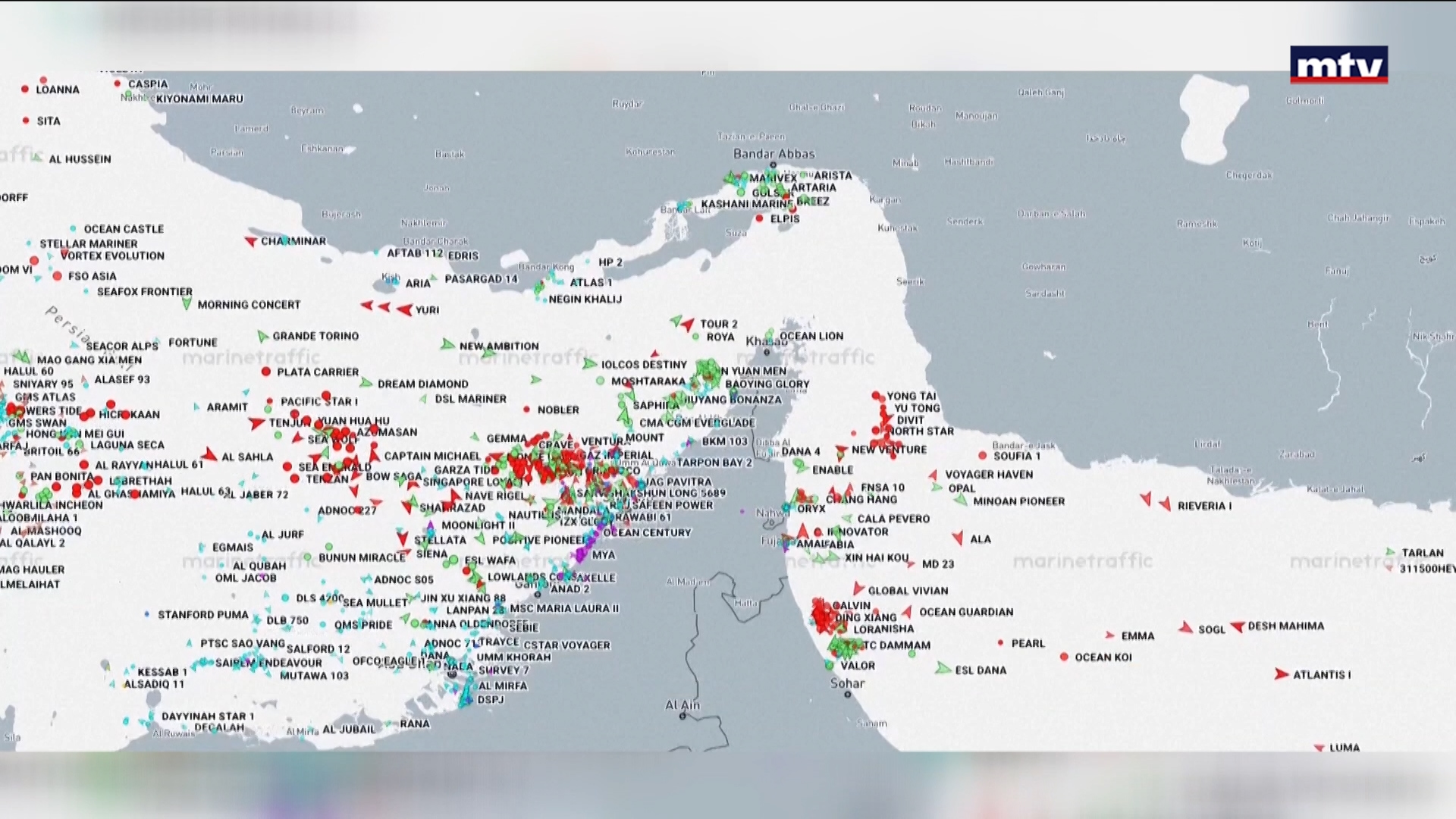
Task: Select the red arrow ship icon labeled YURI
Action: pyautogui.click(x=405, y=309)
